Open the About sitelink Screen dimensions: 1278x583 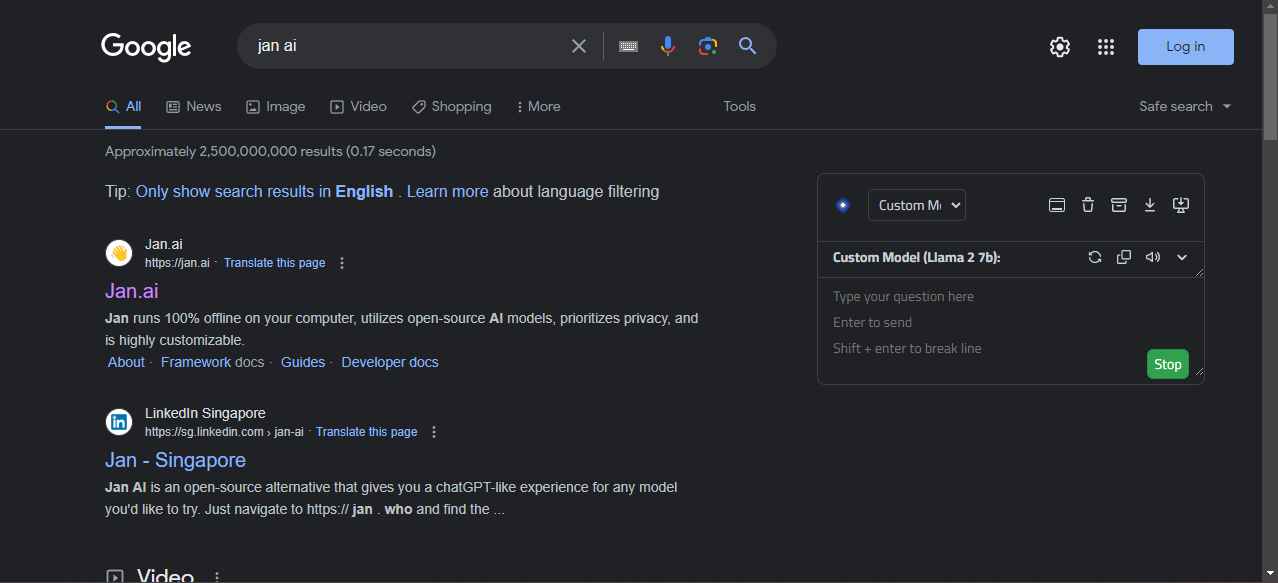126,362
